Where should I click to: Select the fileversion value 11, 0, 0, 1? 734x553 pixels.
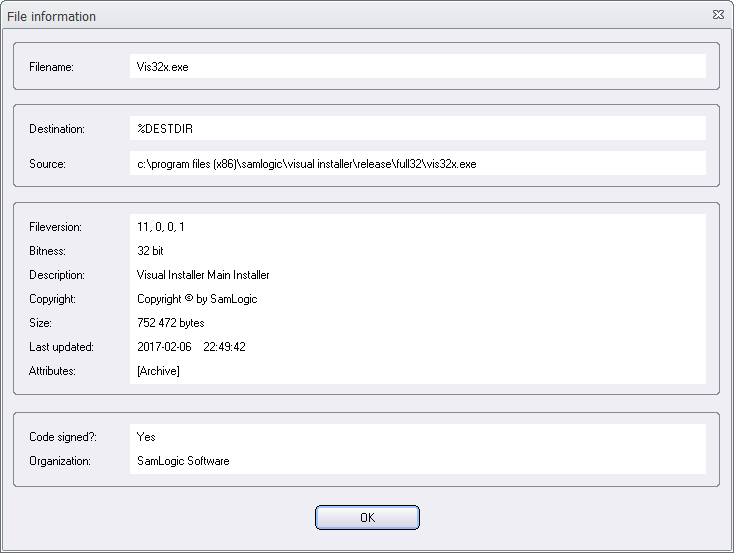click(161, 227)
